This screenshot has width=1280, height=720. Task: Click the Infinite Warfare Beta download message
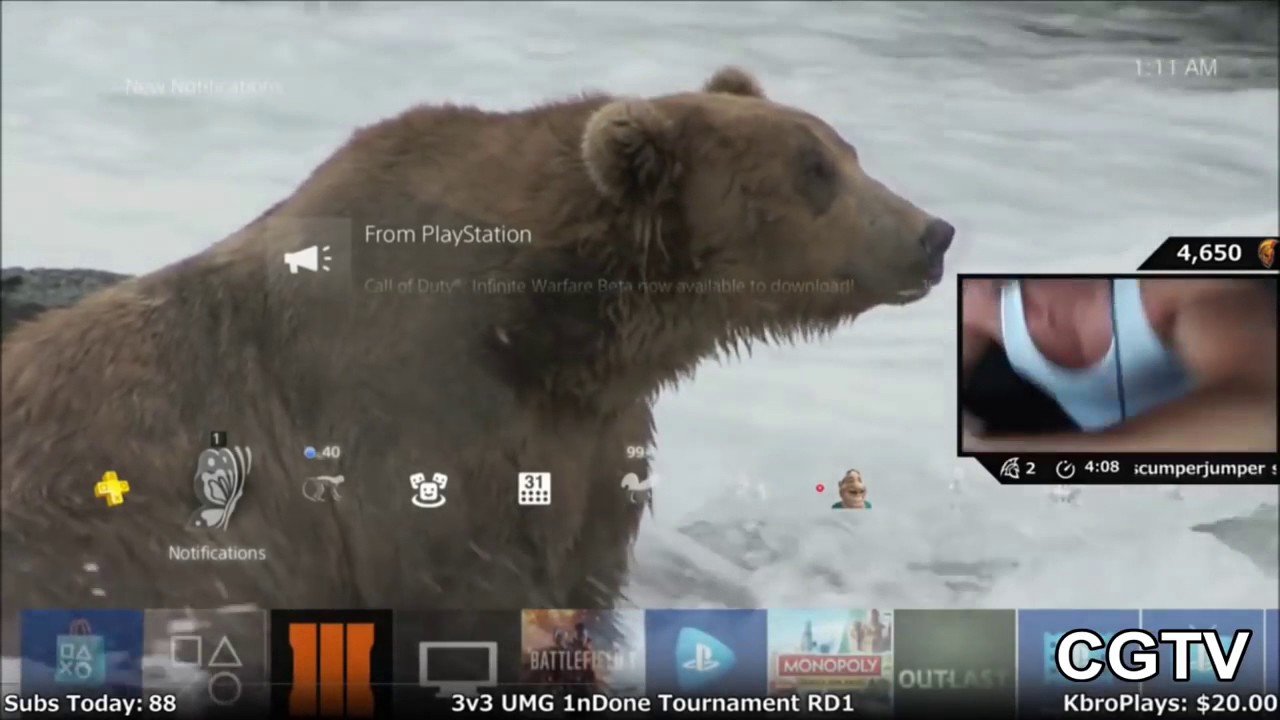tap(608, 286)
